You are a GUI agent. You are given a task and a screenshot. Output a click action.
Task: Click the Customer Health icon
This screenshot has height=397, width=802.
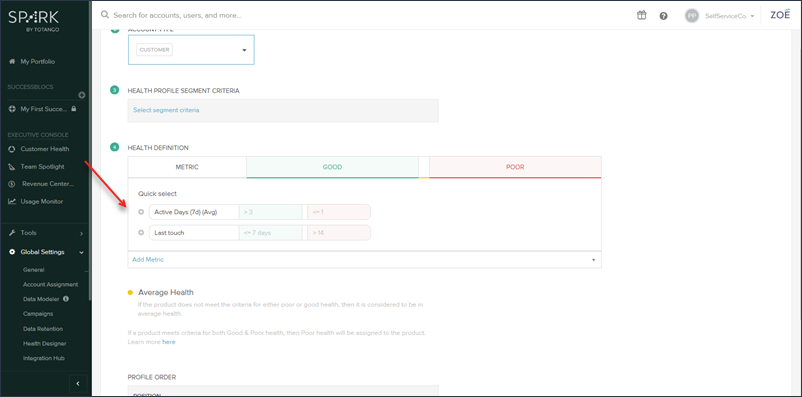pyautogui.click(x=12, y=149)
